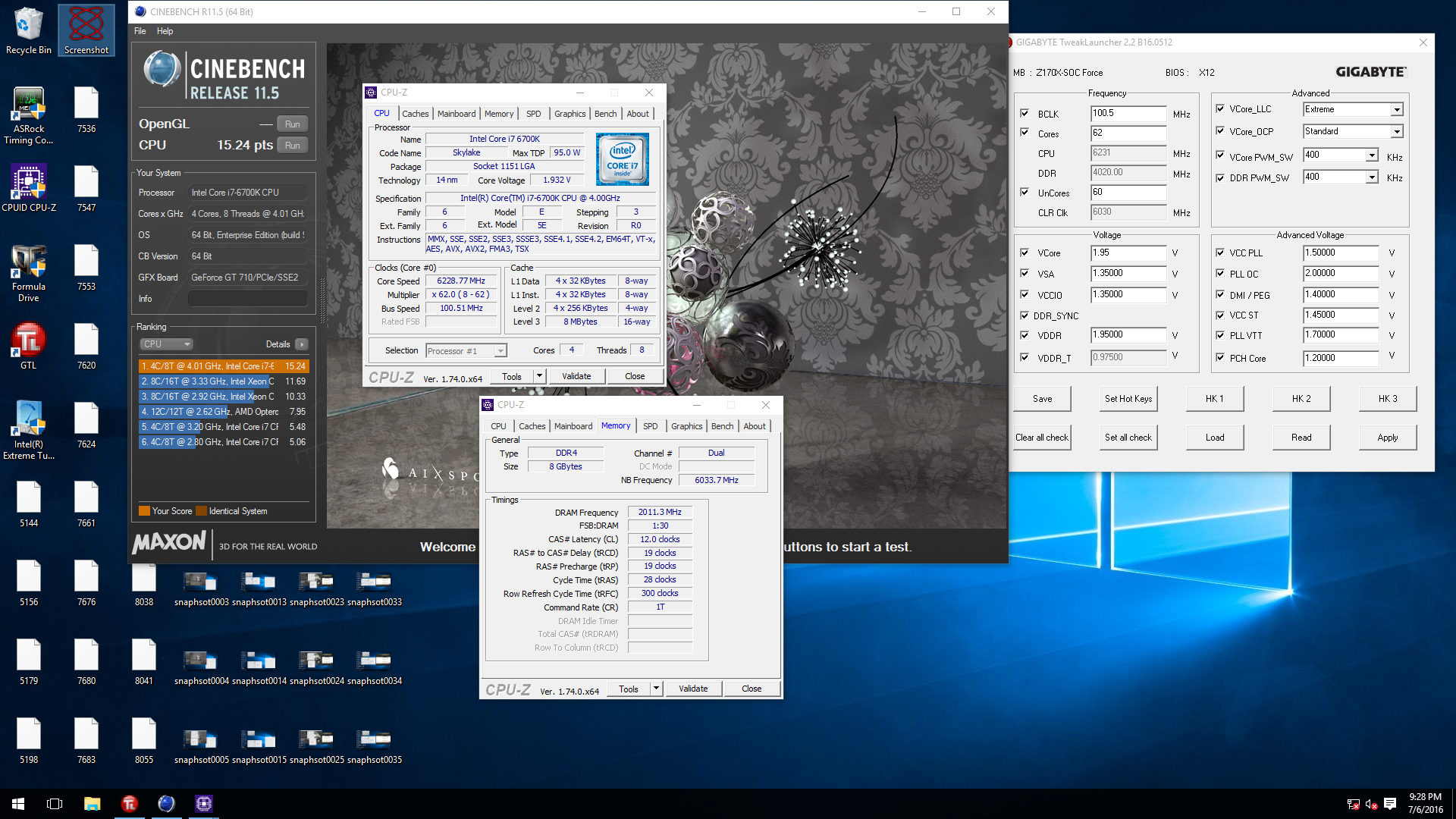Open Cinebench File menu
This screenshot has width=1456, height=819.
[x=140, y=31]
